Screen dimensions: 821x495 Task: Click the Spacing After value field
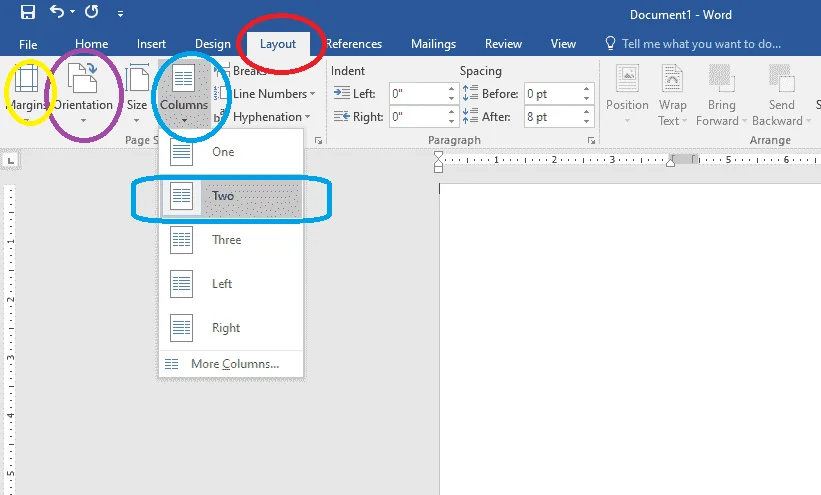click(552, 116)
